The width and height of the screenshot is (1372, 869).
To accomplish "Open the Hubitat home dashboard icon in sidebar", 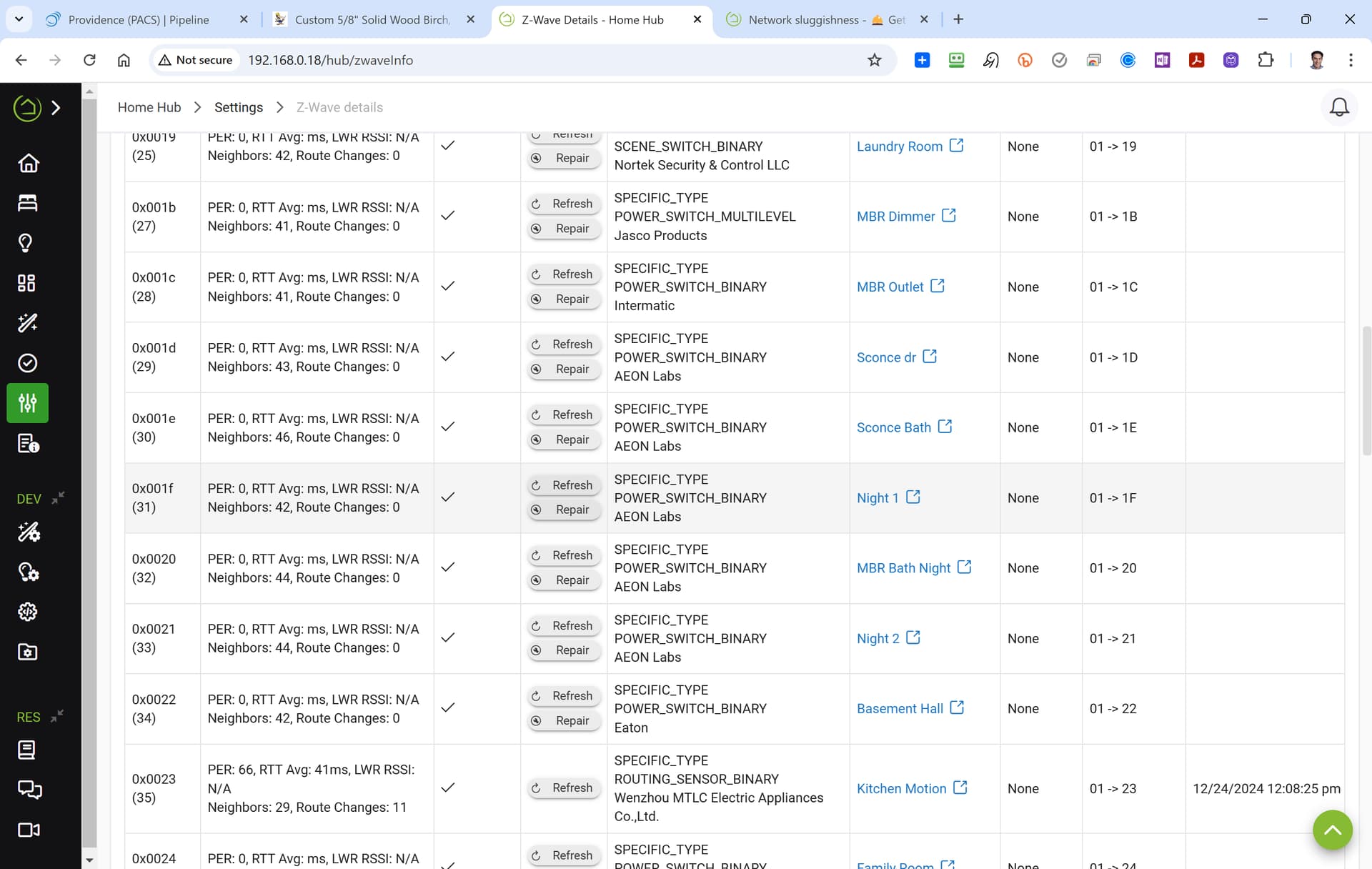I will click(28, 163).
